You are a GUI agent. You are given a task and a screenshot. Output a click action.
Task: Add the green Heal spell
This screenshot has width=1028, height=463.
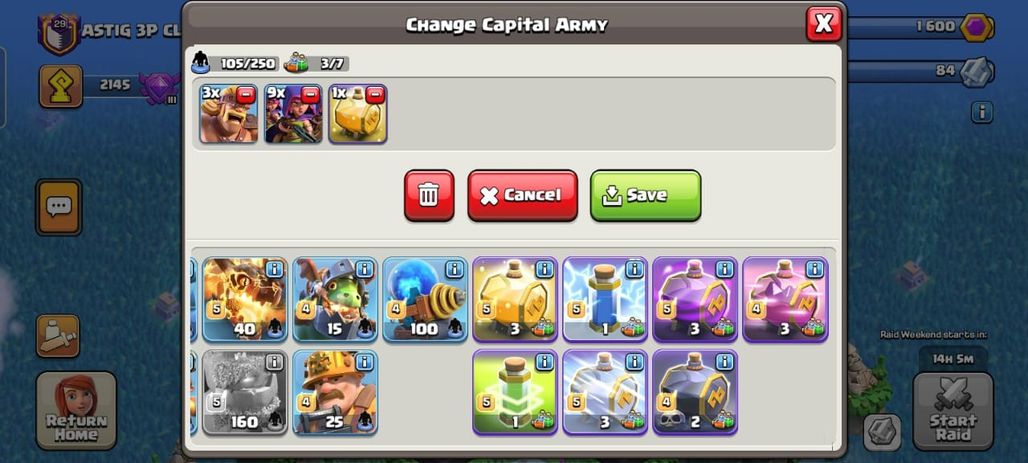[515, 392]
